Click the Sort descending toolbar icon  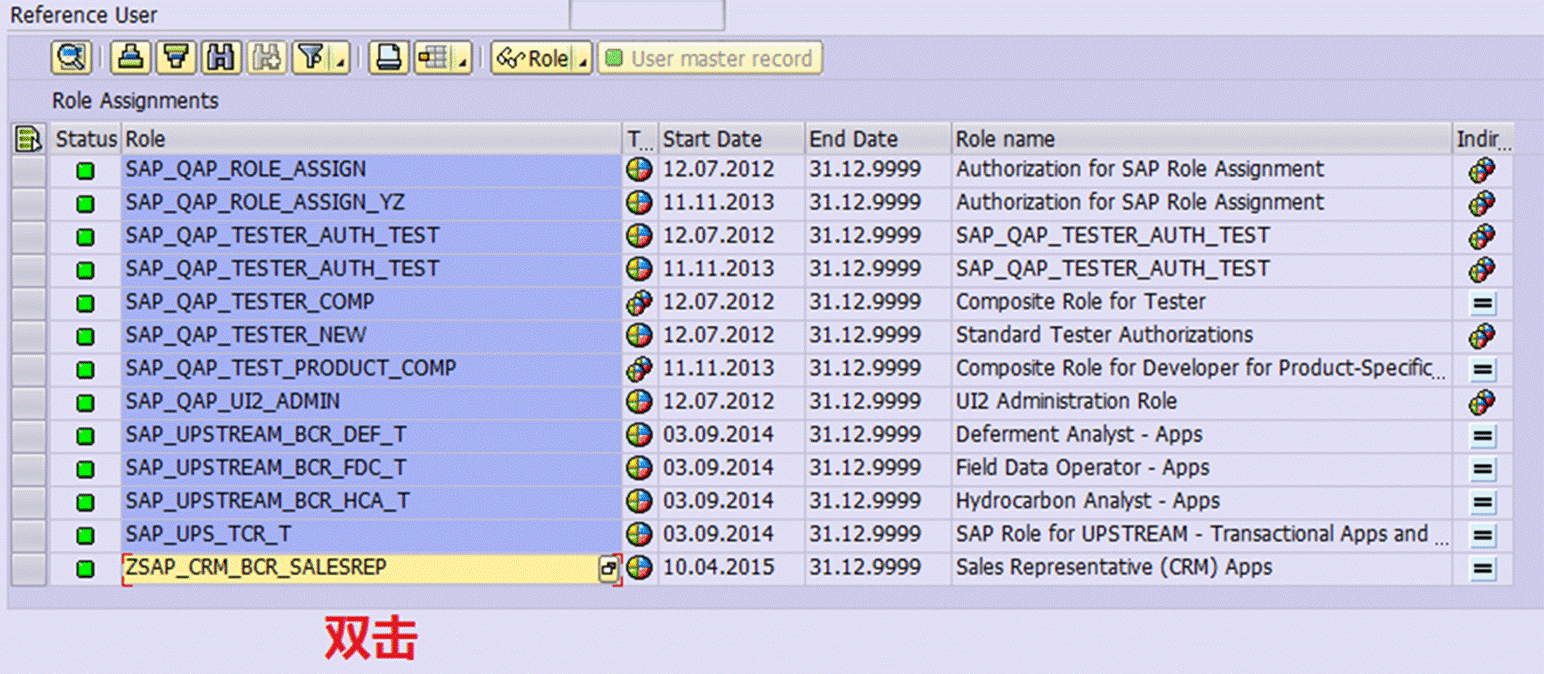(x=176, y=58)
